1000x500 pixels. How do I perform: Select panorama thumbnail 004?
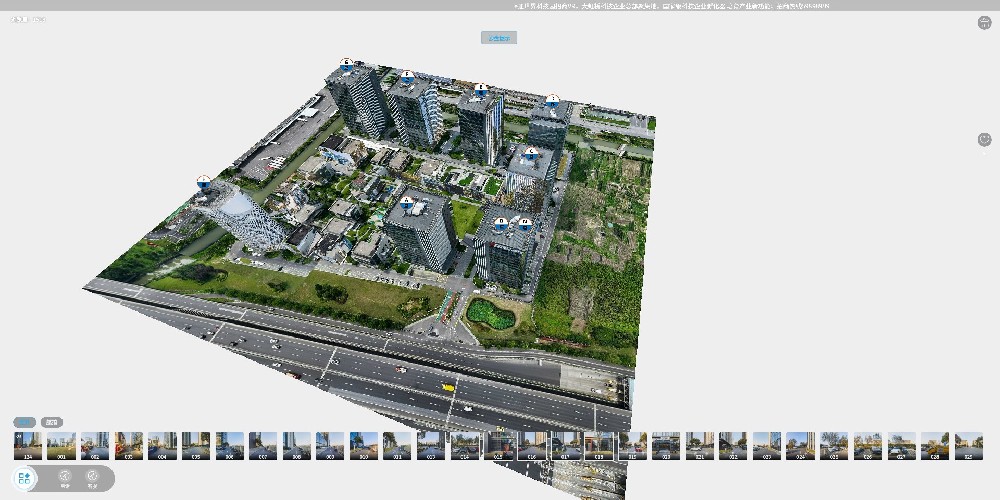coord(162,446)
